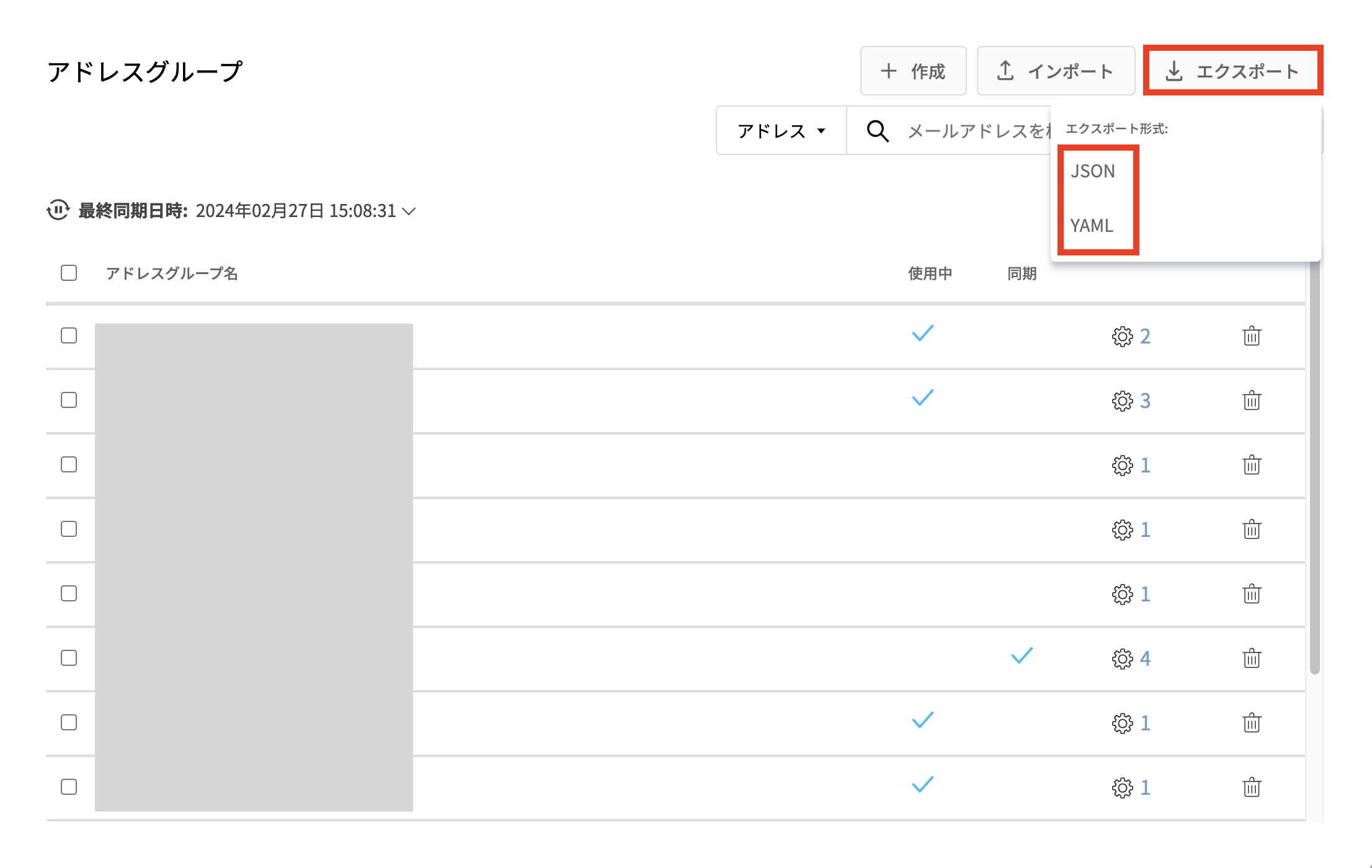This screenshot has height=868, width=1372.
Task: Check the fourth row checkbox
Action: coord(69,529)
